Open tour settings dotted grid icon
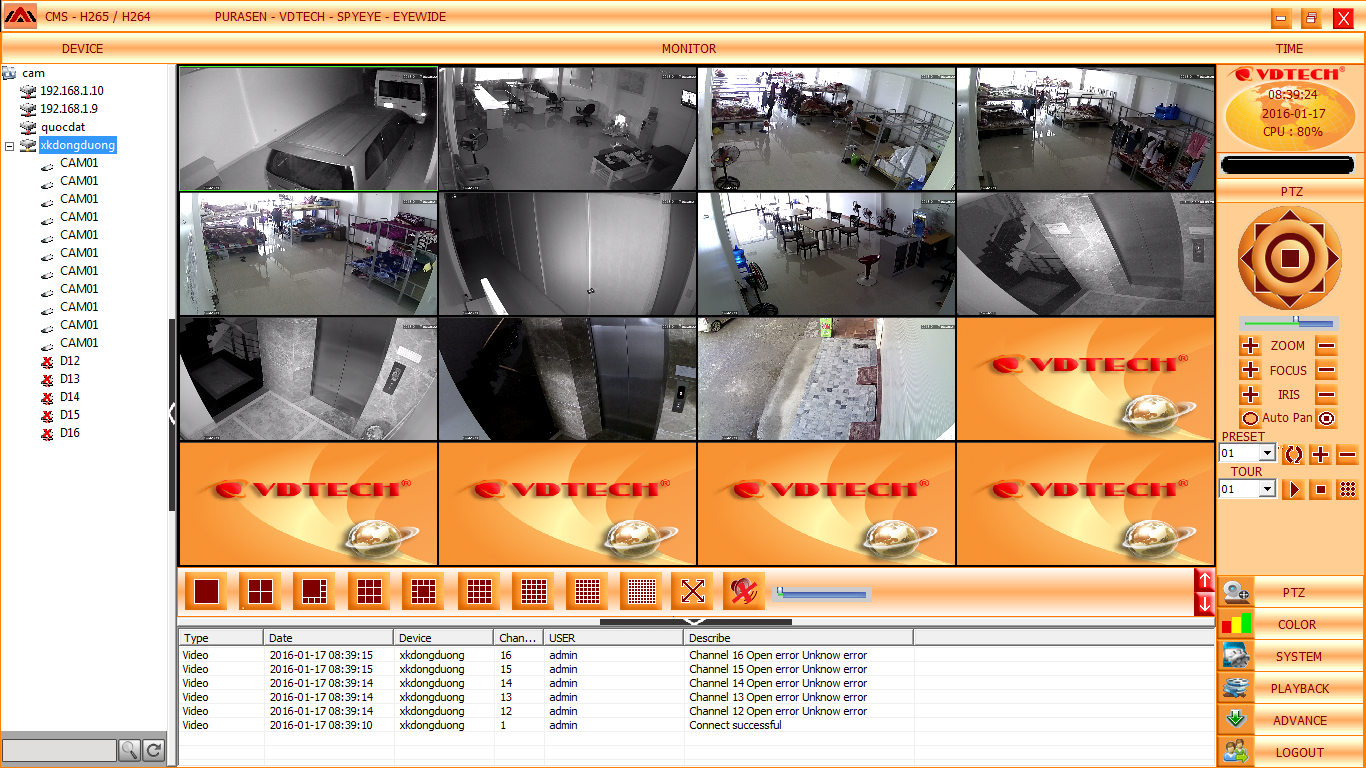The width and height of the screenshot is (1366, 768). click(1348, 490)
